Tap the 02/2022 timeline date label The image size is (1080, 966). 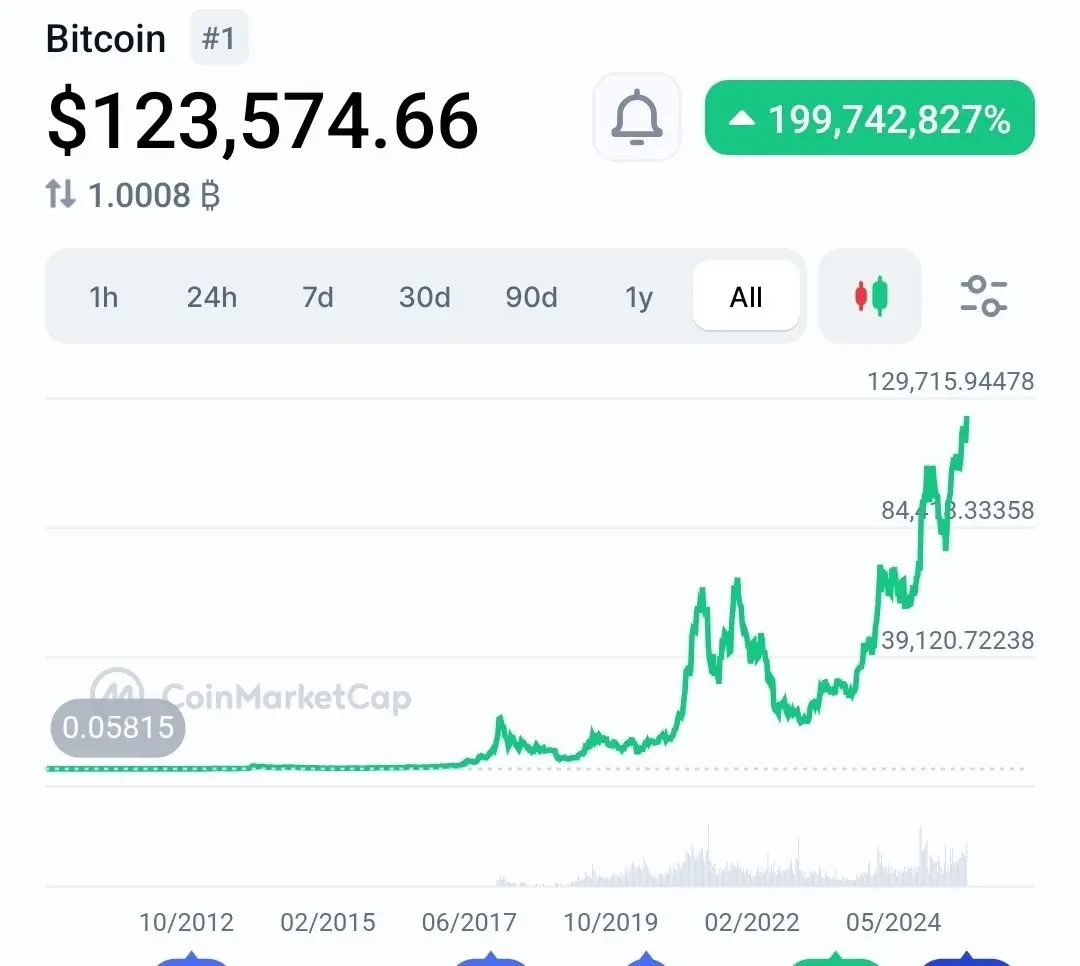tap(751, 922)
